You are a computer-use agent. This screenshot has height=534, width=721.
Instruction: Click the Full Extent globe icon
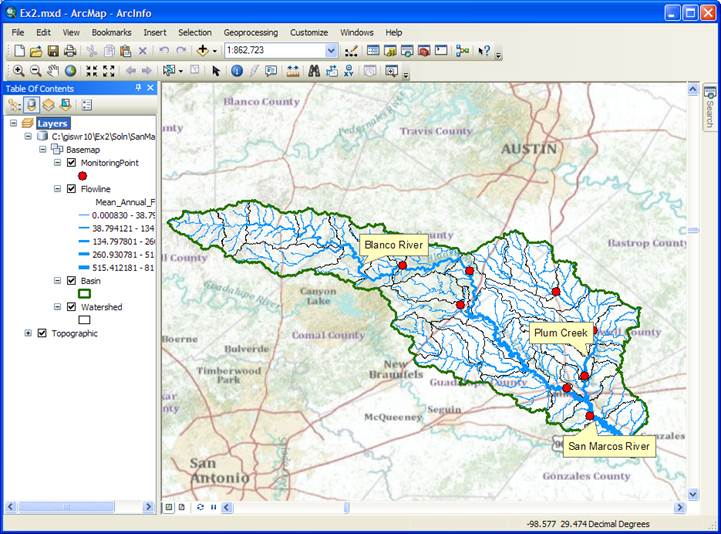click(70, 71)
